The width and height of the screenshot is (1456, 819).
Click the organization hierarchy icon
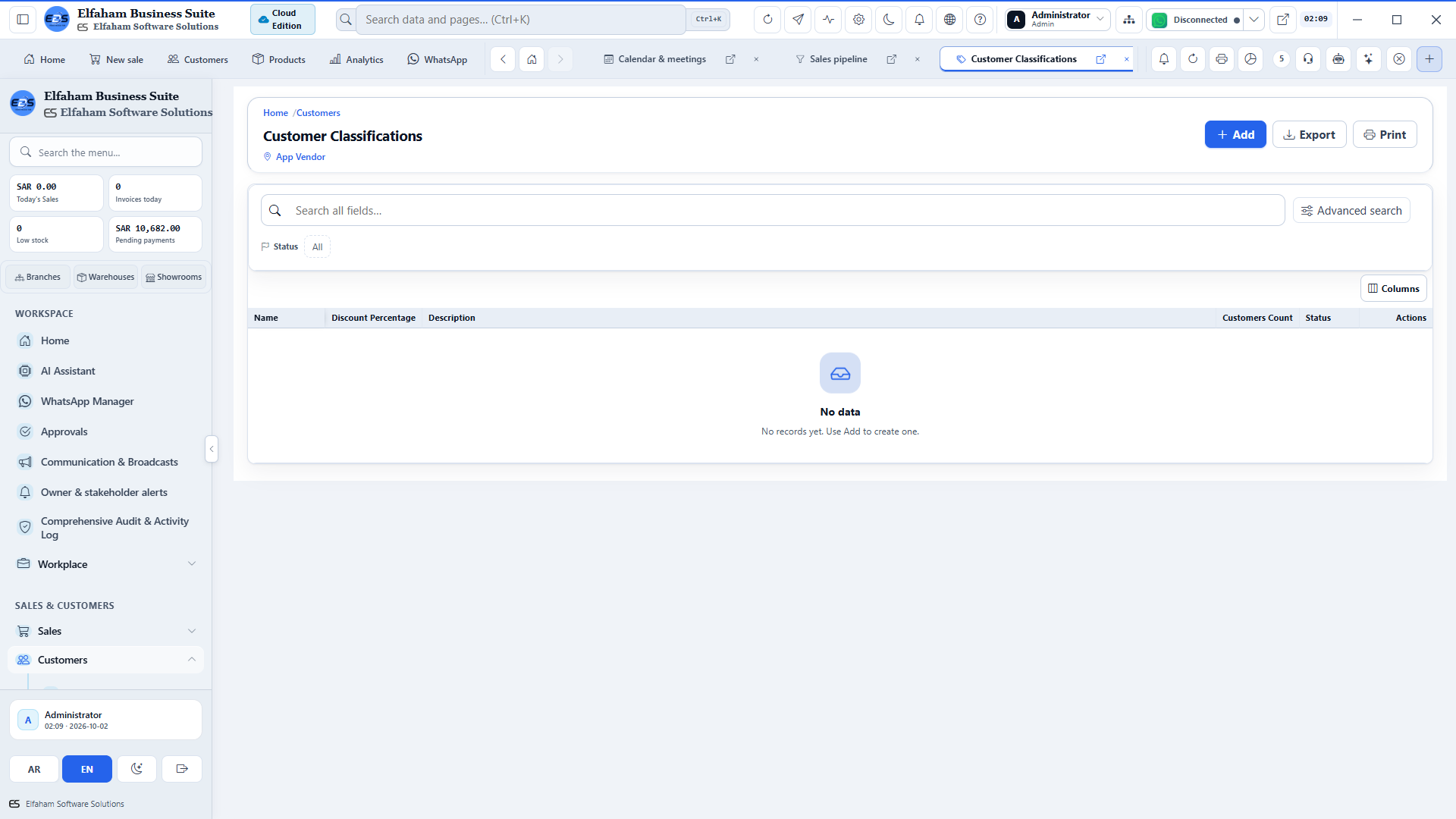pyautogui.click(x=1129, y=20)
